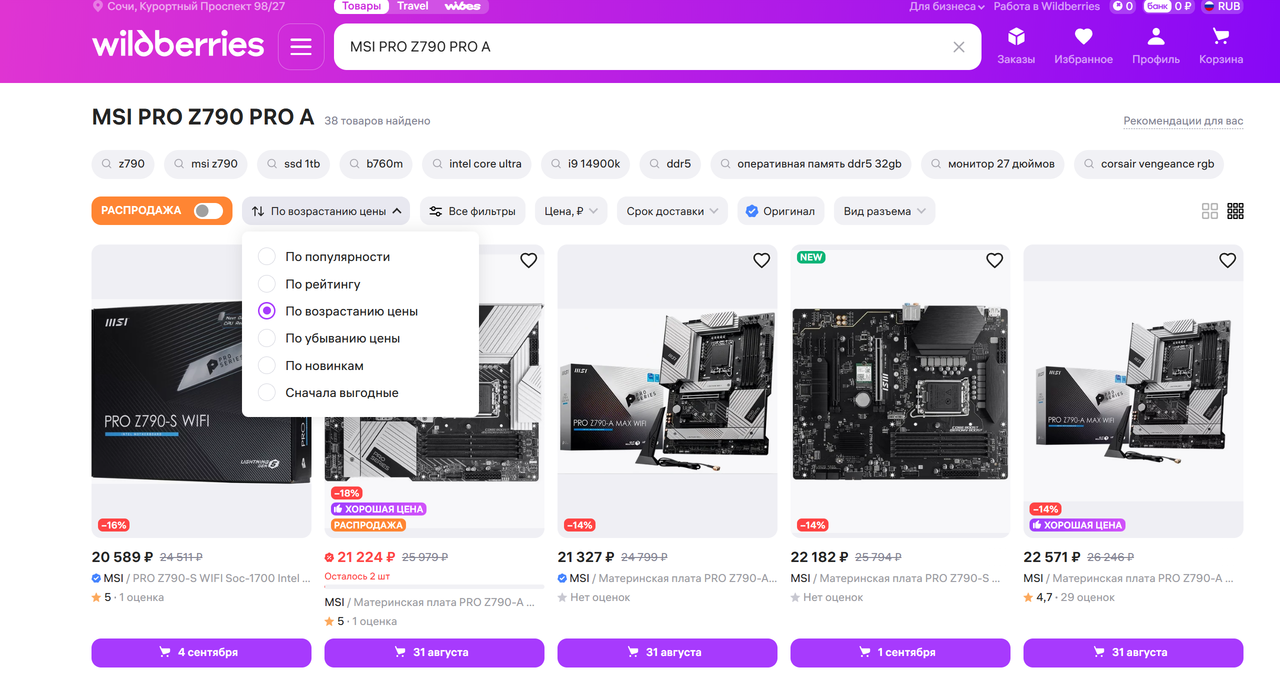The image size is (1280, 692).
Task: Open the Вид разъема dropdown
Action: point(885,211)
